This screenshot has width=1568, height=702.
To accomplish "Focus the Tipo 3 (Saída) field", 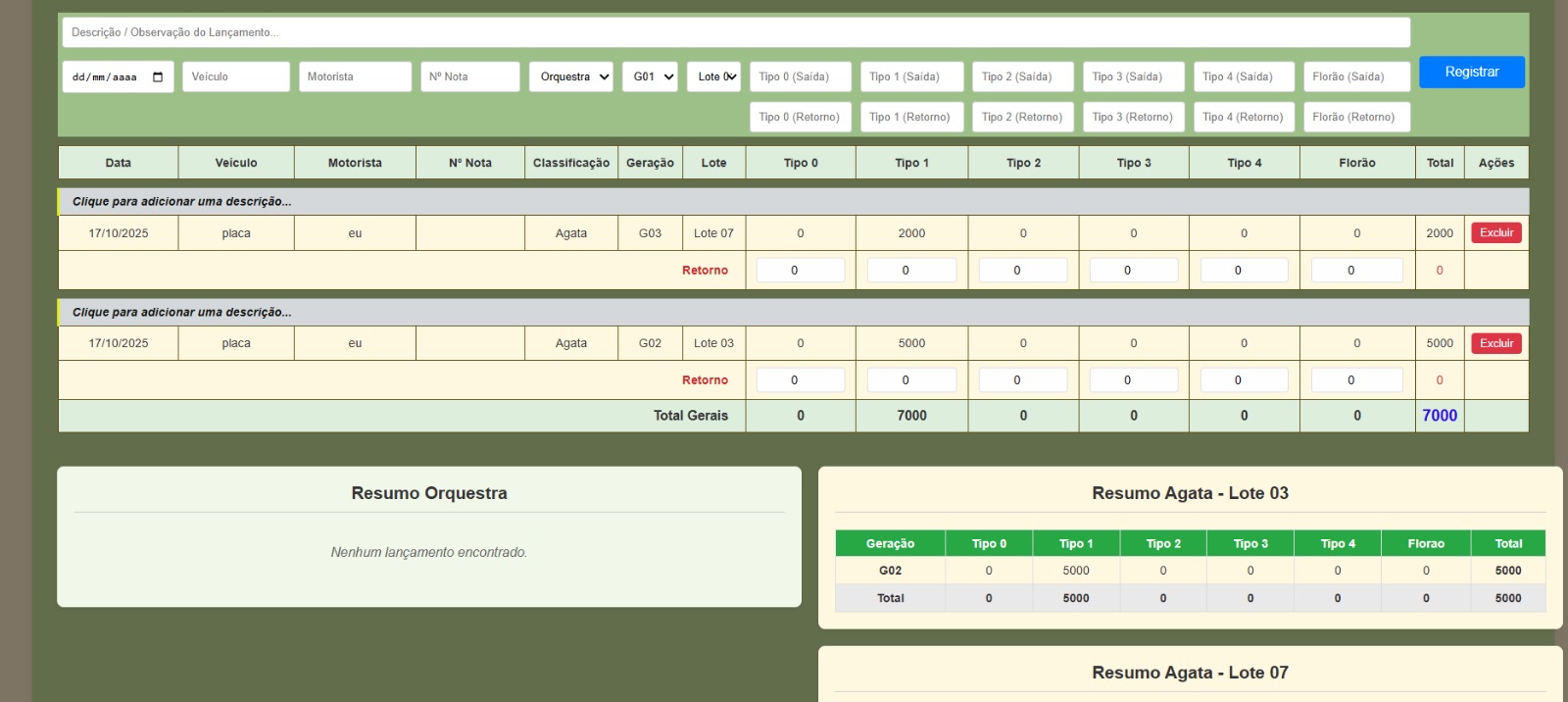I will (1134, 76).
